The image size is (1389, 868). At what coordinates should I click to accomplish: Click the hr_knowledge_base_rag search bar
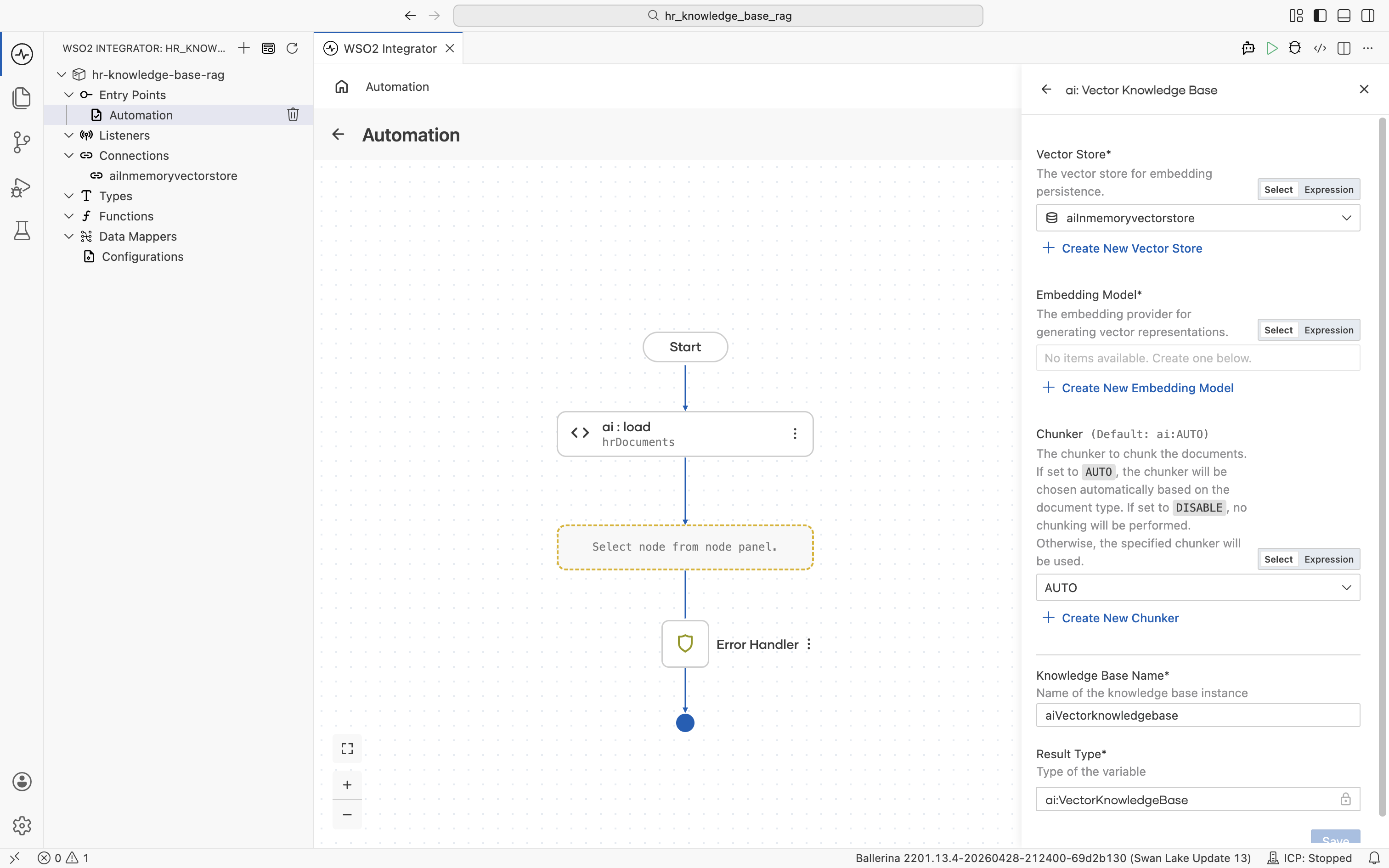click(718, 16)
